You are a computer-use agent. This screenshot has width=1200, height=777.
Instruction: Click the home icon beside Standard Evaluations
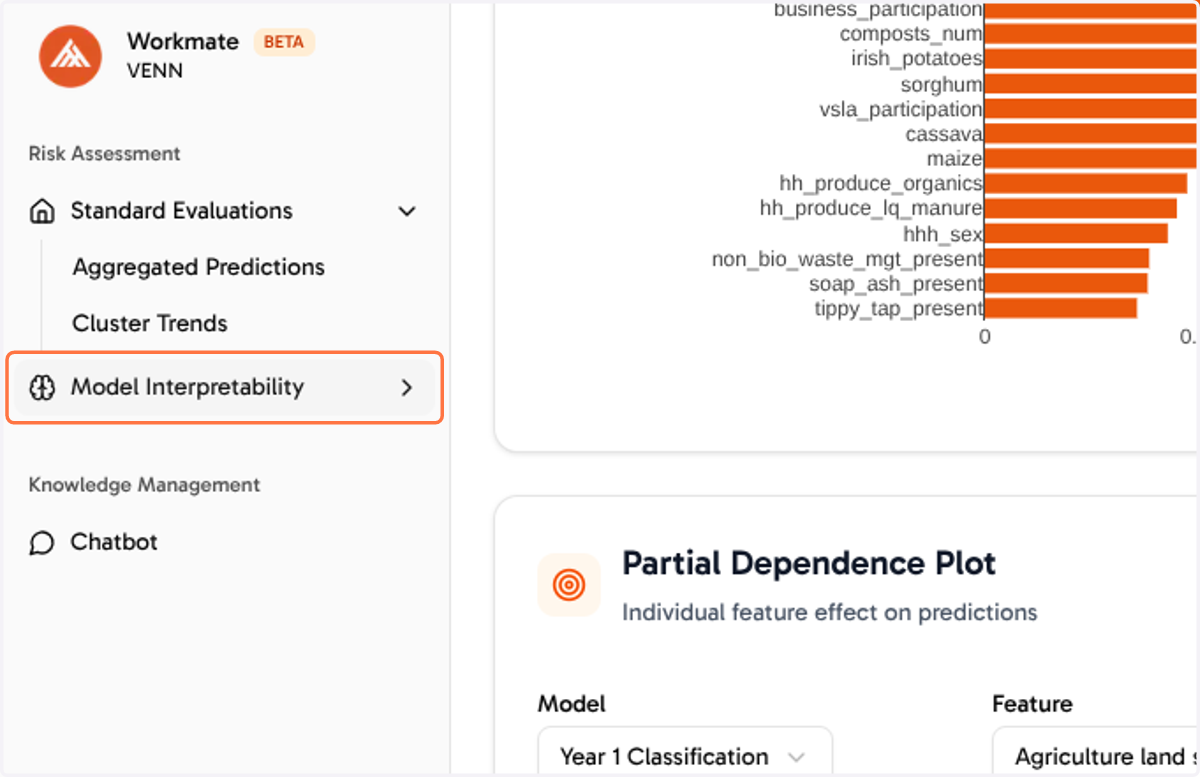(x=42, y=211)
